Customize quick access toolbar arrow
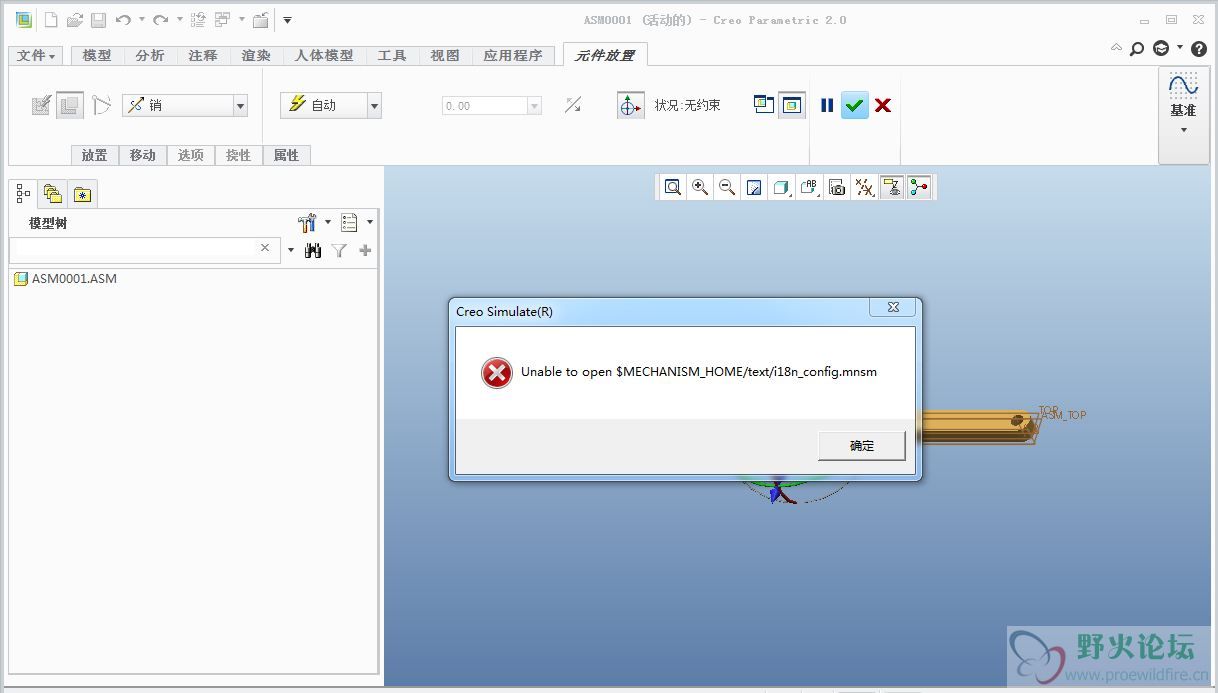The width and height of the screenshot is (1218, 693). click(287, 20)
